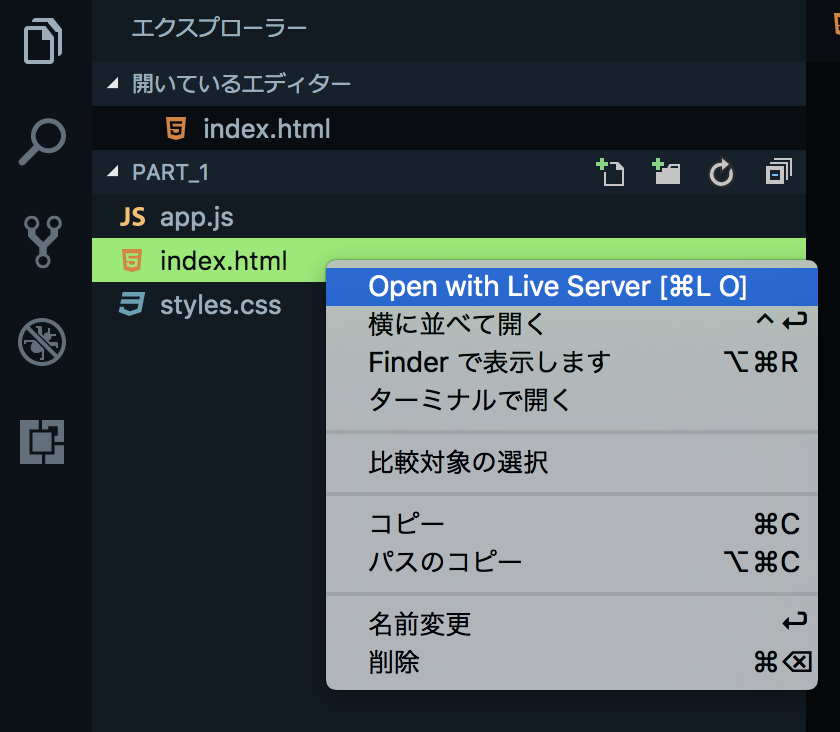Click the HTML5 icon beside index.html
This screenshot has width=840, height=732.
134,261
